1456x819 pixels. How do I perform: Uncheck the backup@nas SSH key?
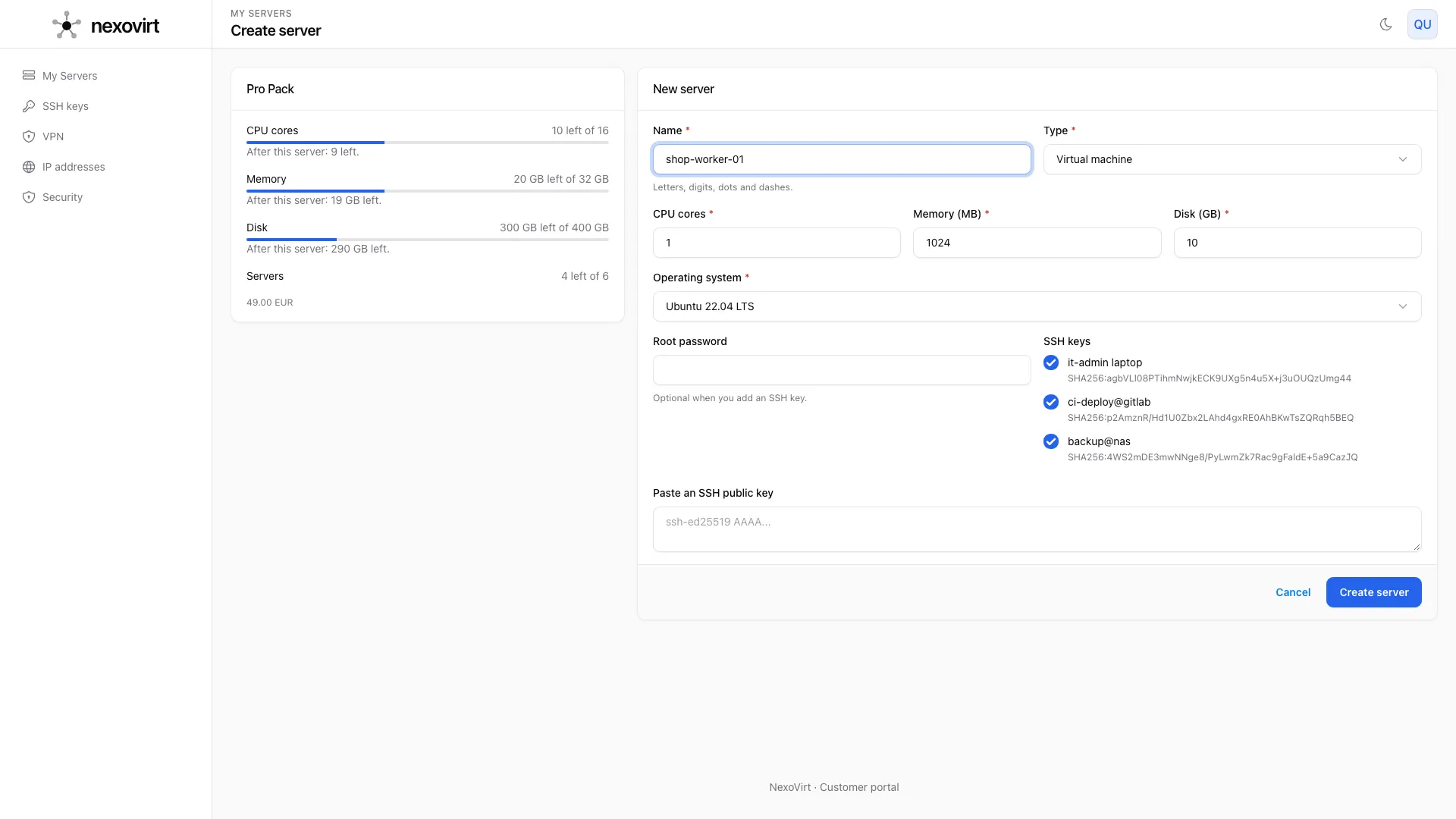pyautogui.click(x=1050, y=441)
